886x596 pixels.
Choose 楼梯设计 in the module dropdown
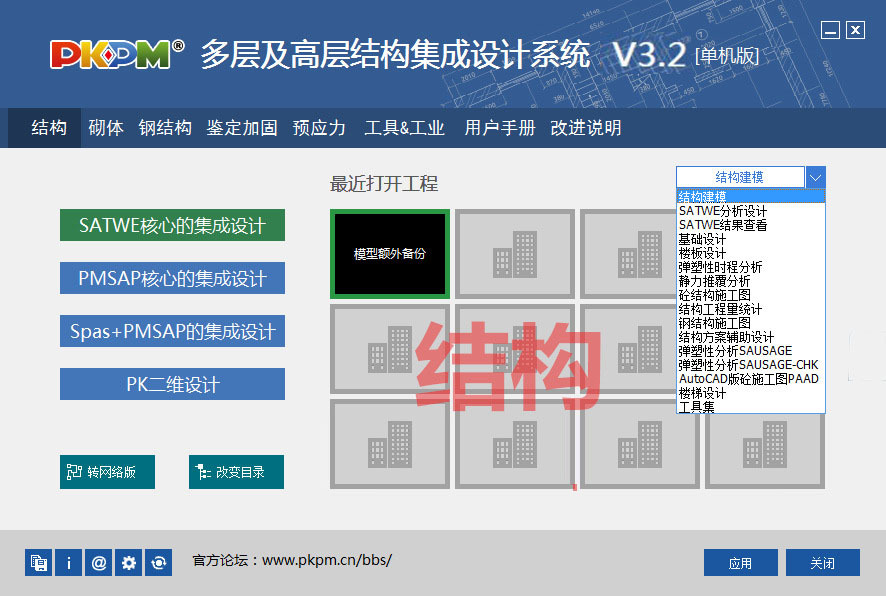702,394
